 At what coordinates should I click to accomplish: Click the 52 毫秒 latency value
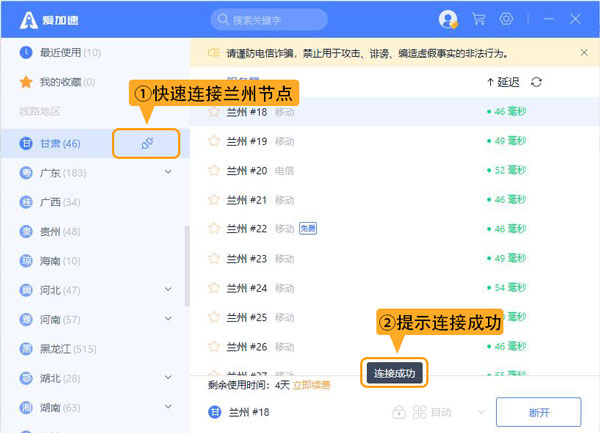coord(507,170)
